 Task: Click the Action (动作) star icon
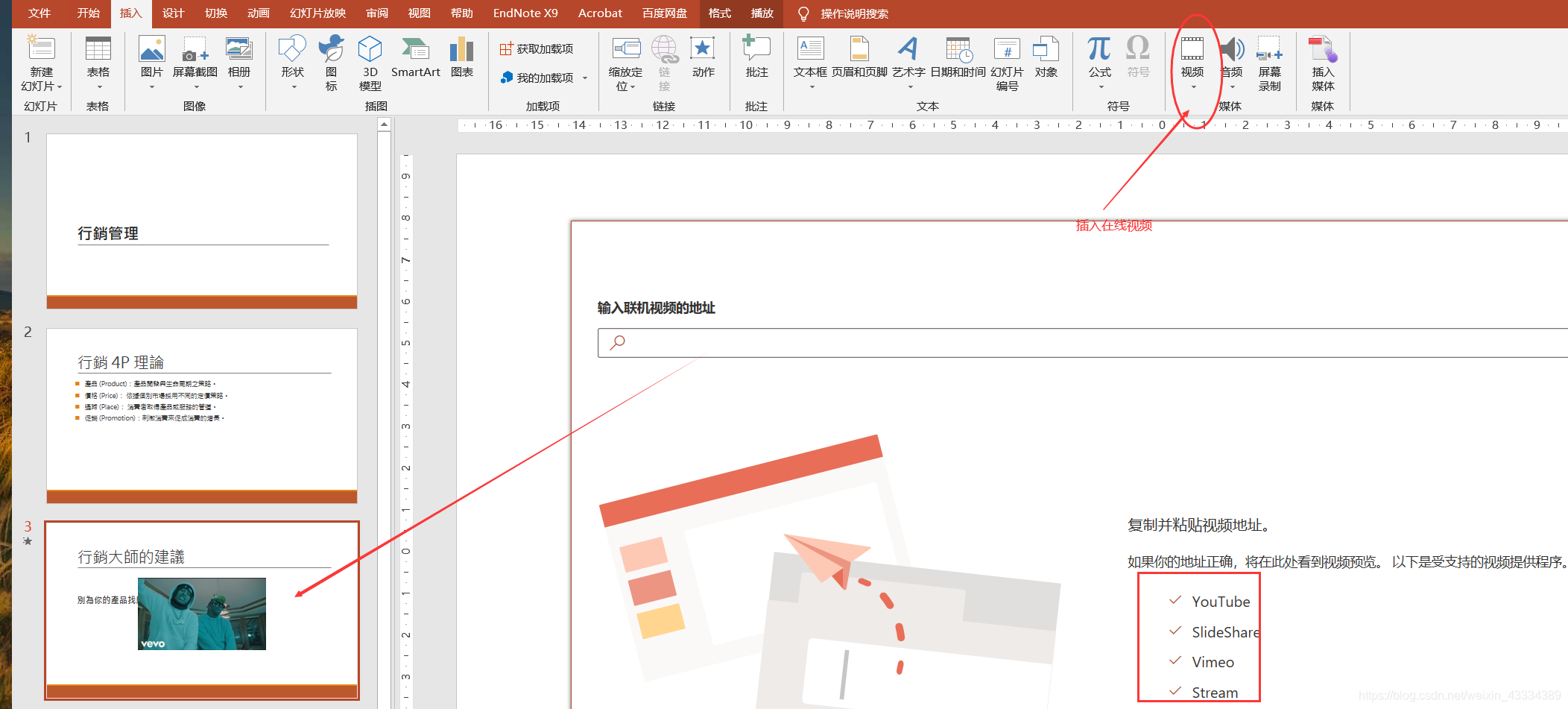[703, 48]
